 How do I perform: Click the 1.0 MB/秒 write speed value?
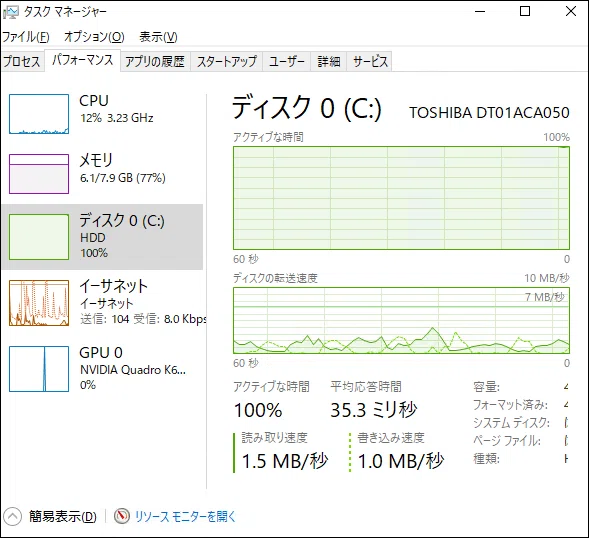401,461
